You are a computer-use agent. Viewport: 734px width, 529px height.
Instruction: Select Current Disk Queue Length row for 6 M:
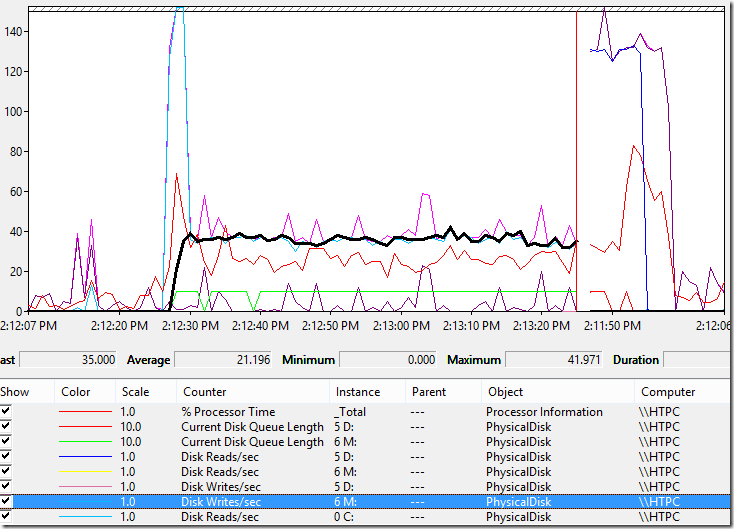(365, 441)
